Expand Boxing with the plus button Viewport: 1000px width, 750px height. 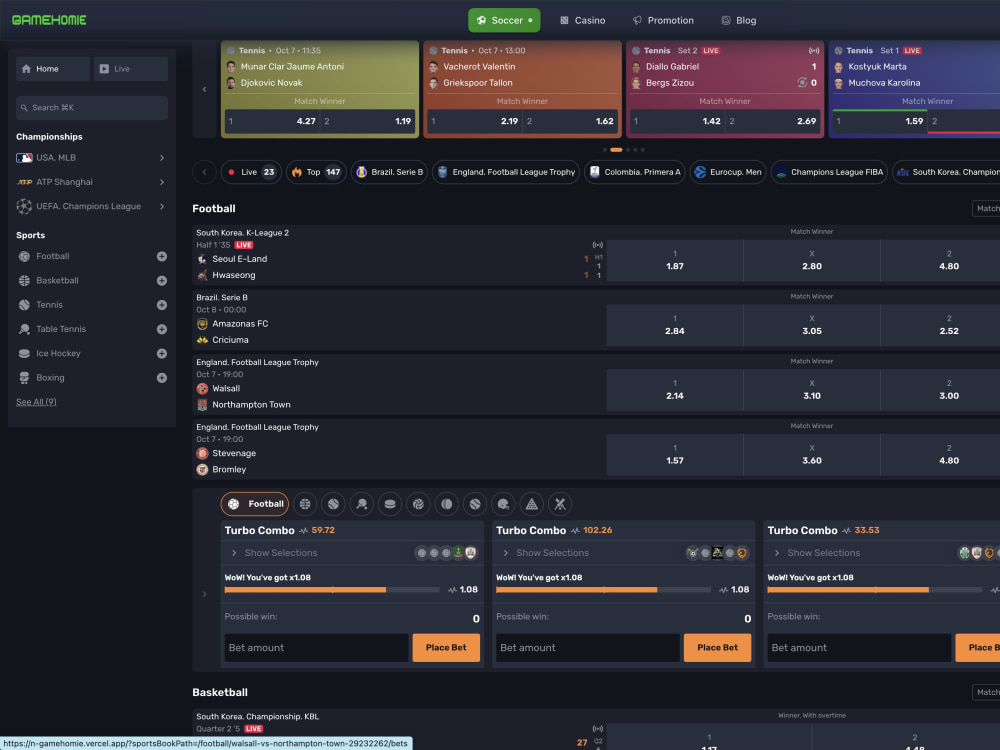point(162,378)
